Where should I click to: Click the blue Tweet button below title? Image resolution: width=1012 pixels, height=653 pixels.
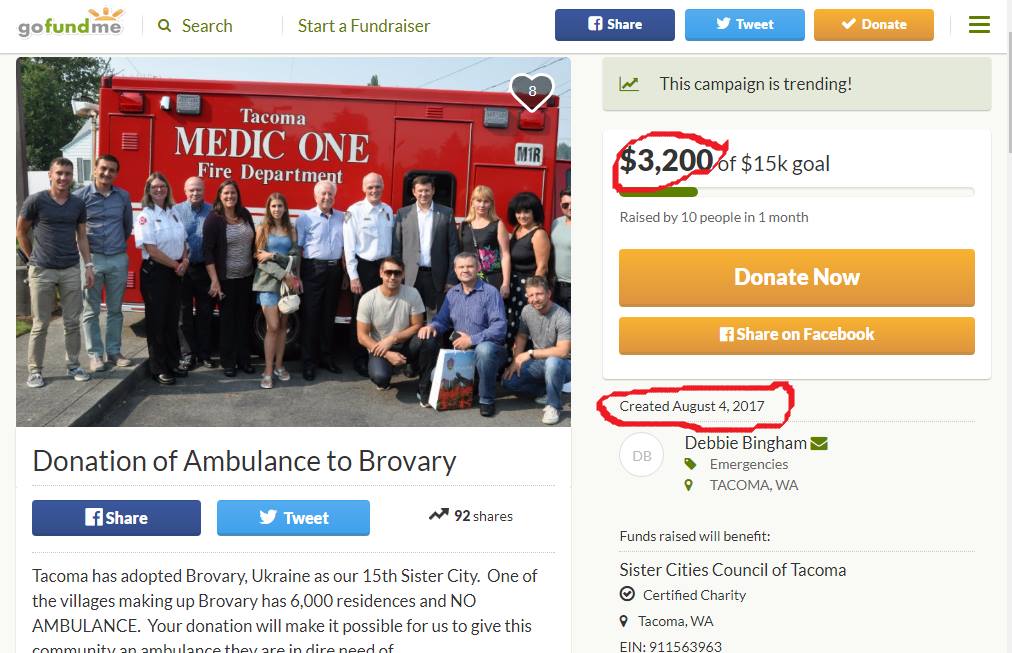tap(293, 517)
